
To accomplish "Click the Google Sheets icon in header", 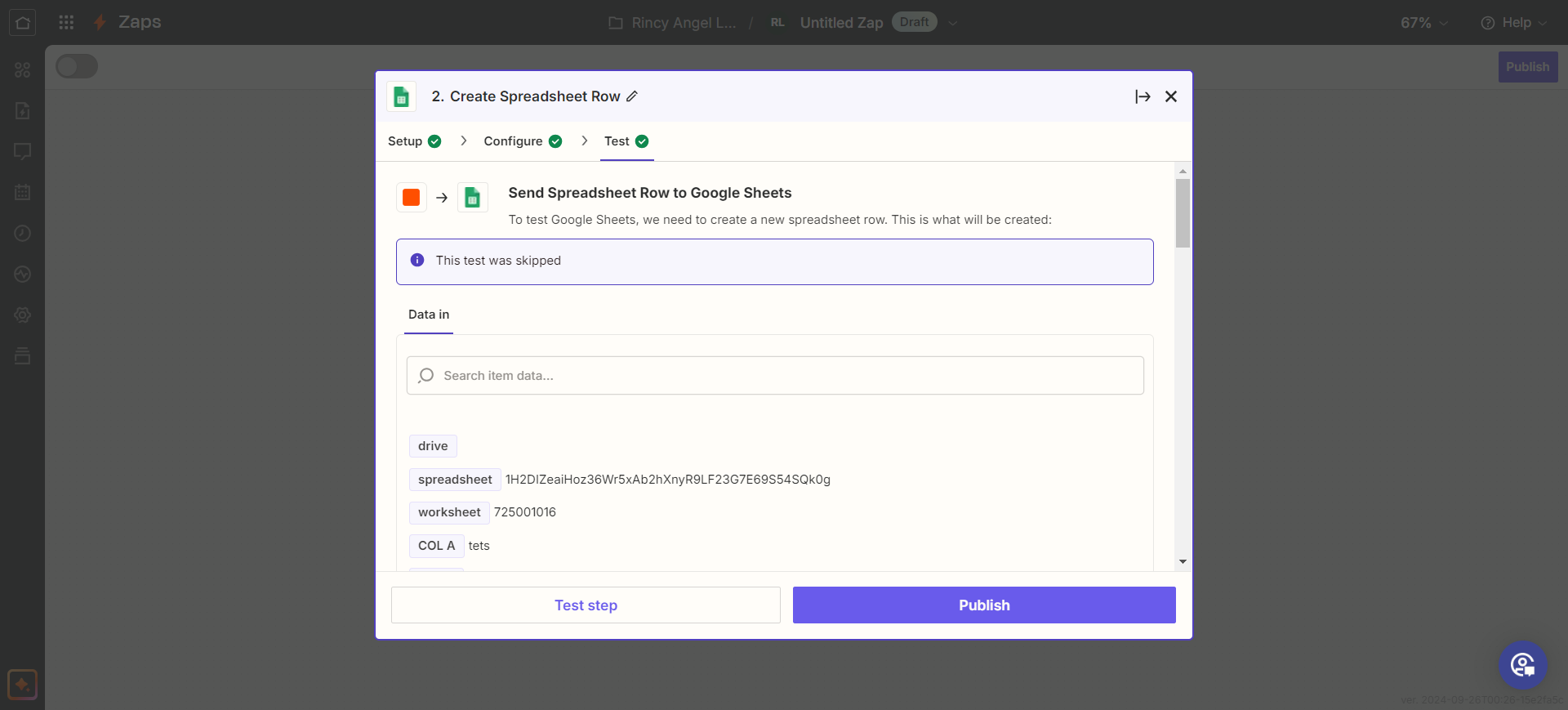I will 401,96.
